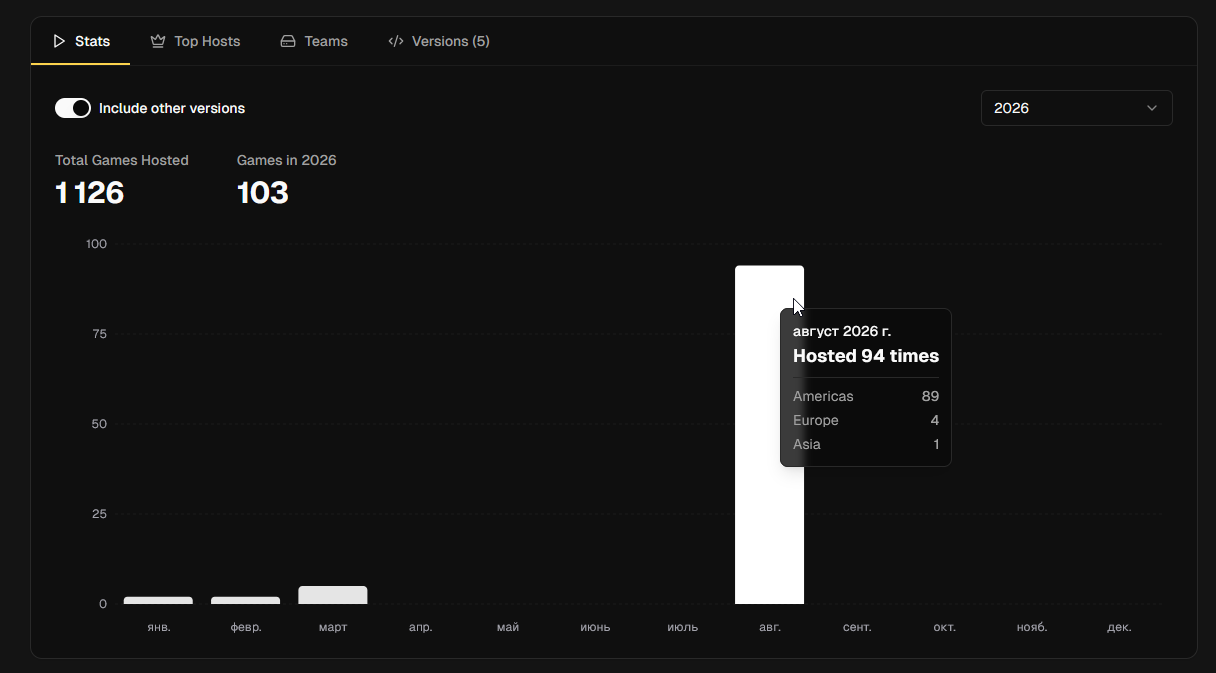Image resolution: width=1216 pixels, height=673 pixels.
Task: Click the year dropdown chevron arrow
Action: pos(1152,108)
